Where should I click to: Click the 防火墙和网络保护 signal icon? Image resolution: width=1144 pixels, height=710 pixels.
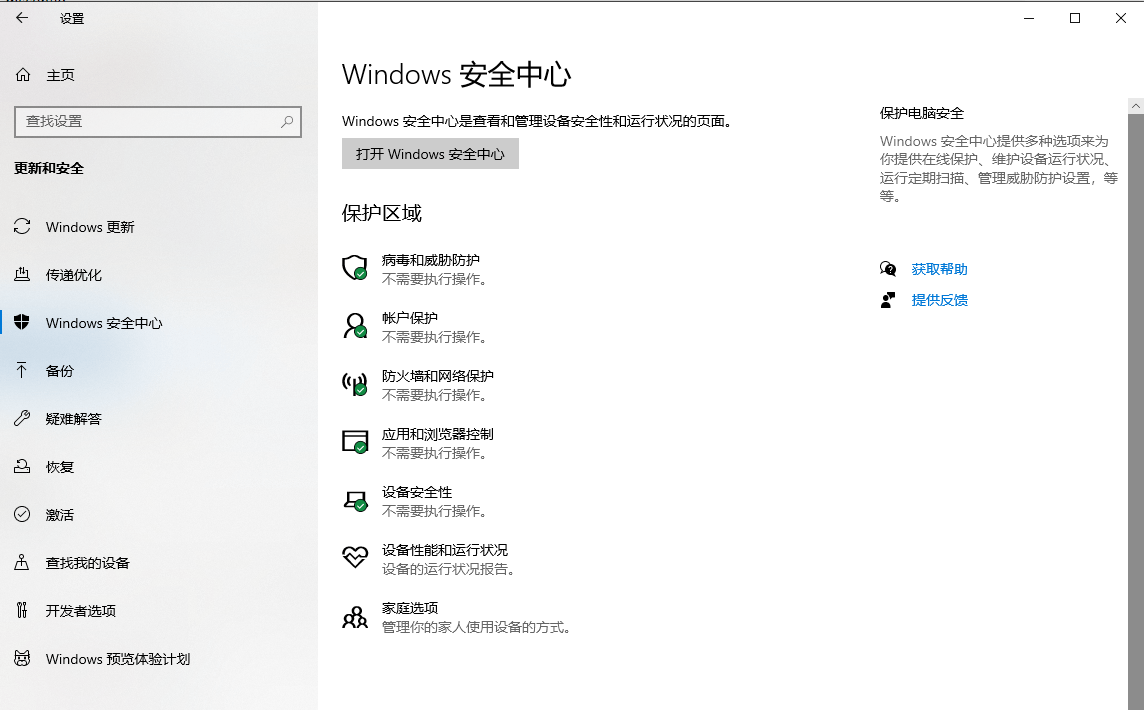click(355, 384)
